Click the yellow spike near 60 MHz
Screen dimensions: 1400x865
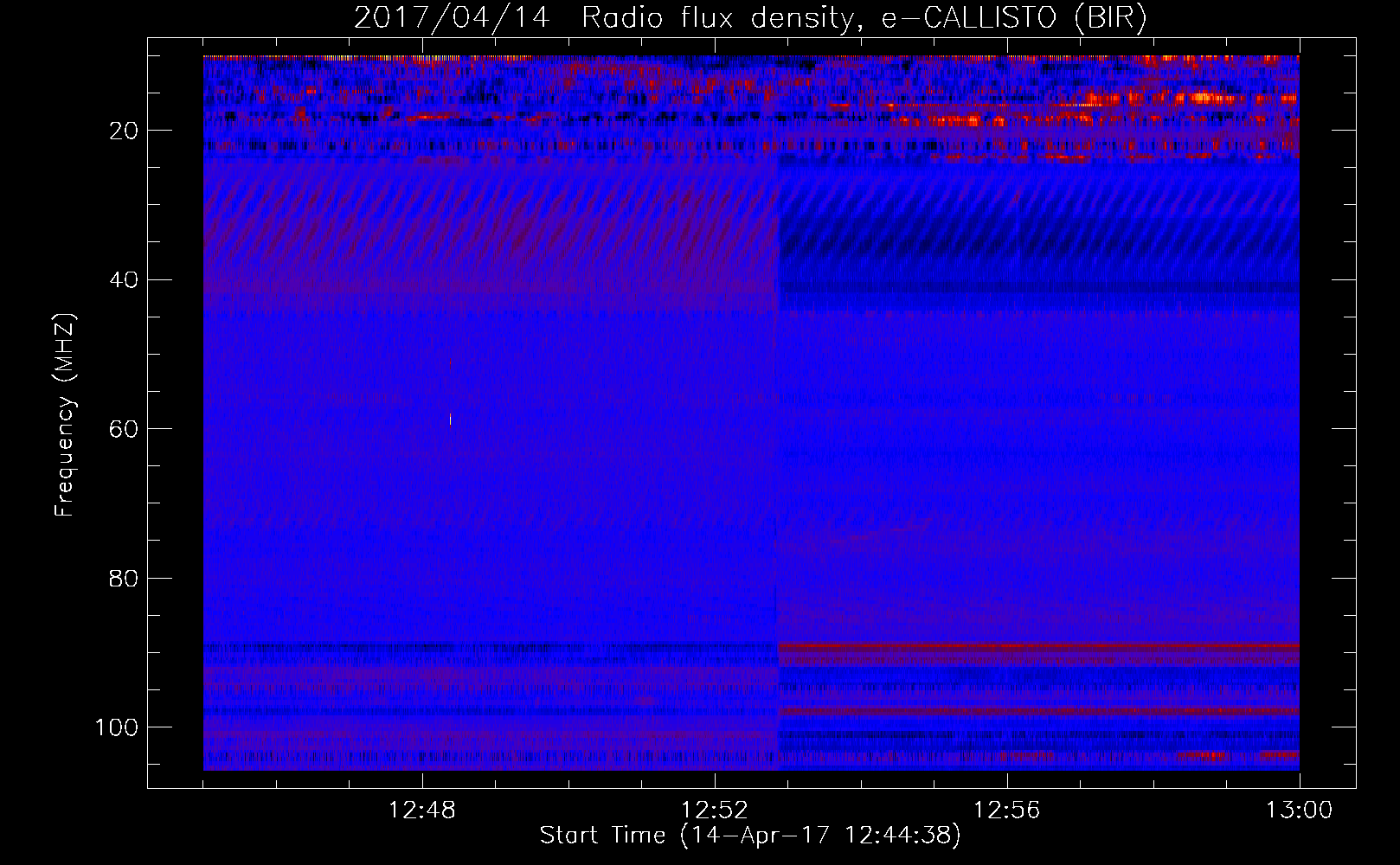[x=450, y=420]
